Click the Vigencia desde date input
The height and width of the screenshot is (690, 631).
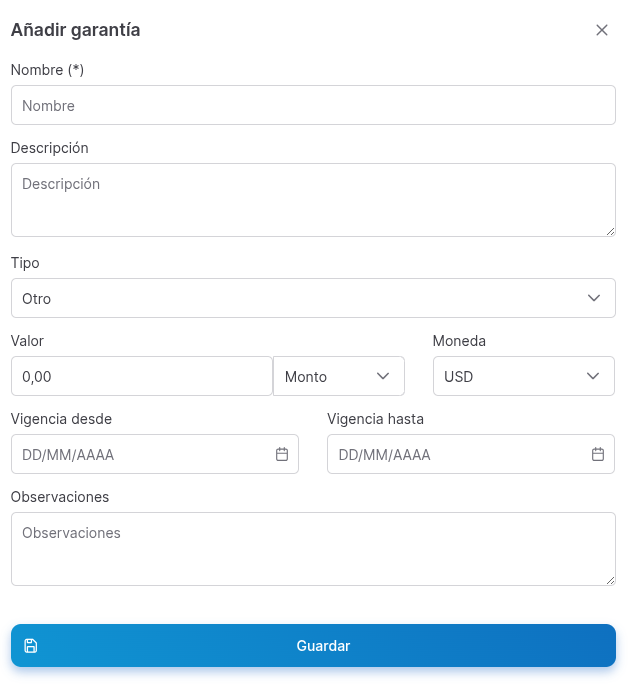140,454
